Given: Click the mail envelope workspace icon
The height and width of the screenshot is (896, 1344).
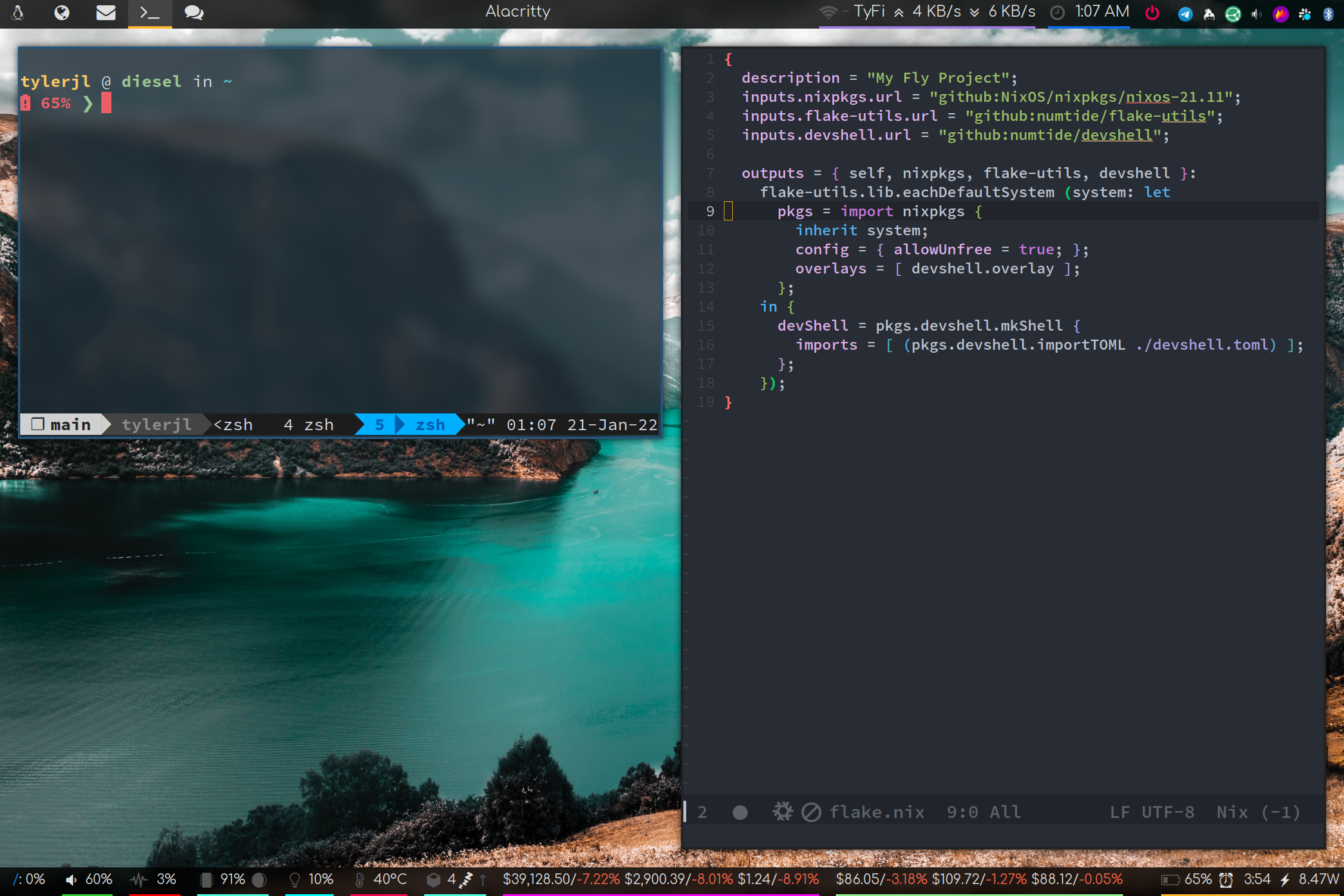Looking at the screenshot, I should coord(105,13).
